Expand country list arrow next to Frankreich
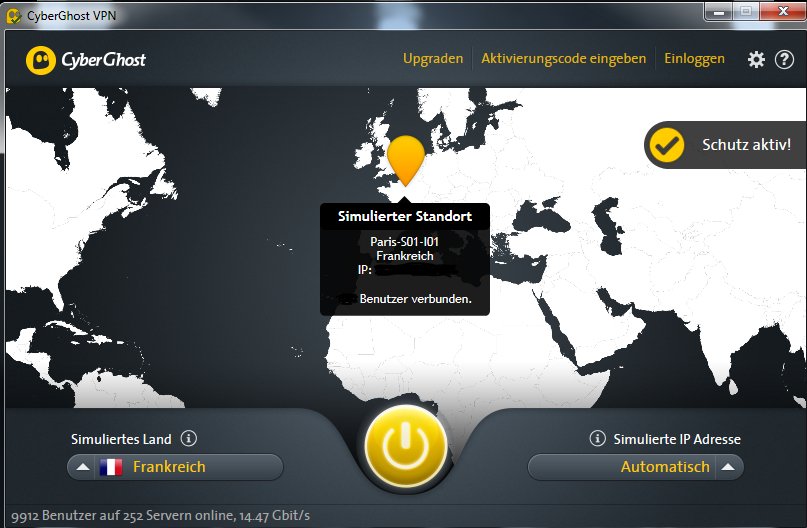This screenshot has height=528, width=807. tap(82, 467)
